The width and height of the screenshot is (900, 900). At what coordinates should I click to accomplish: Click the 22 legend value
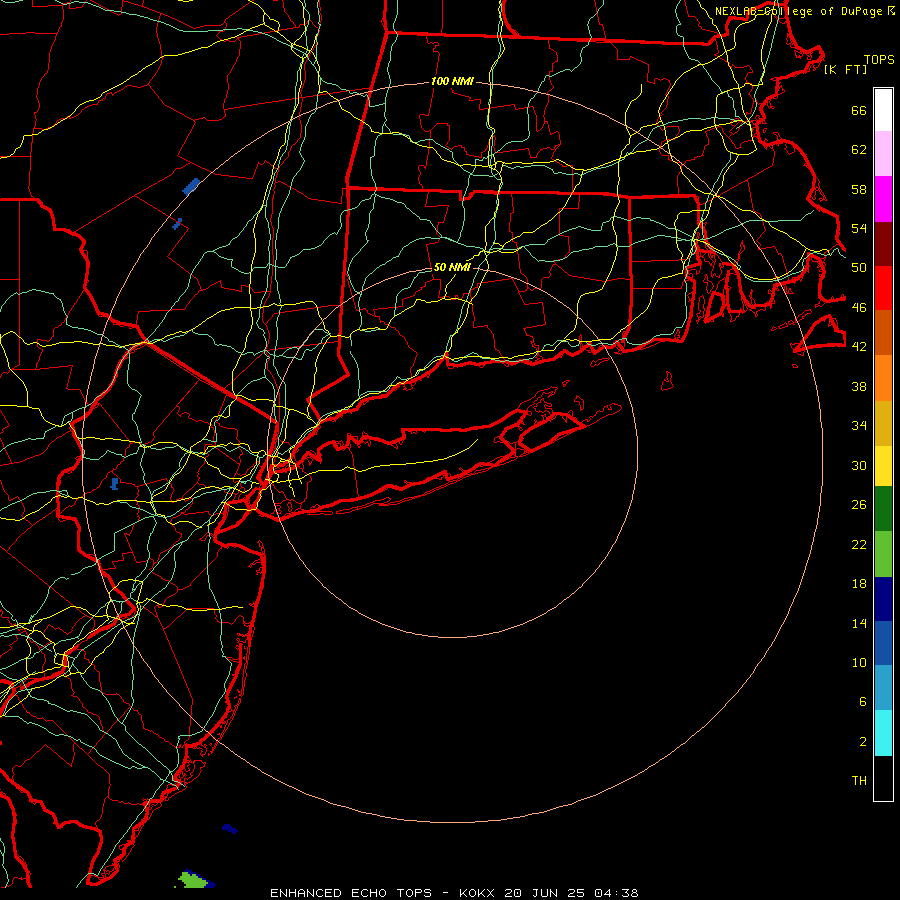[859, 544]
